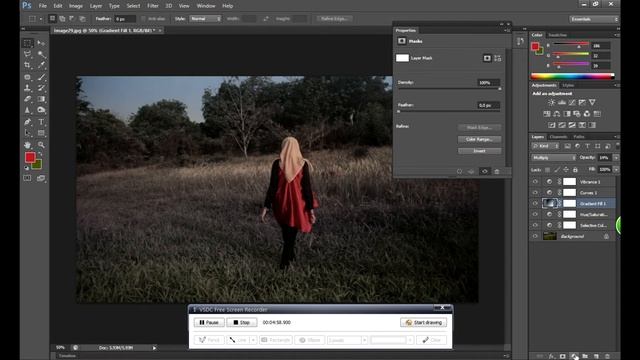The image size is (640, 360).
Task: Add Brightness/Contrast adjustment icon
Action: click(551, 102)
